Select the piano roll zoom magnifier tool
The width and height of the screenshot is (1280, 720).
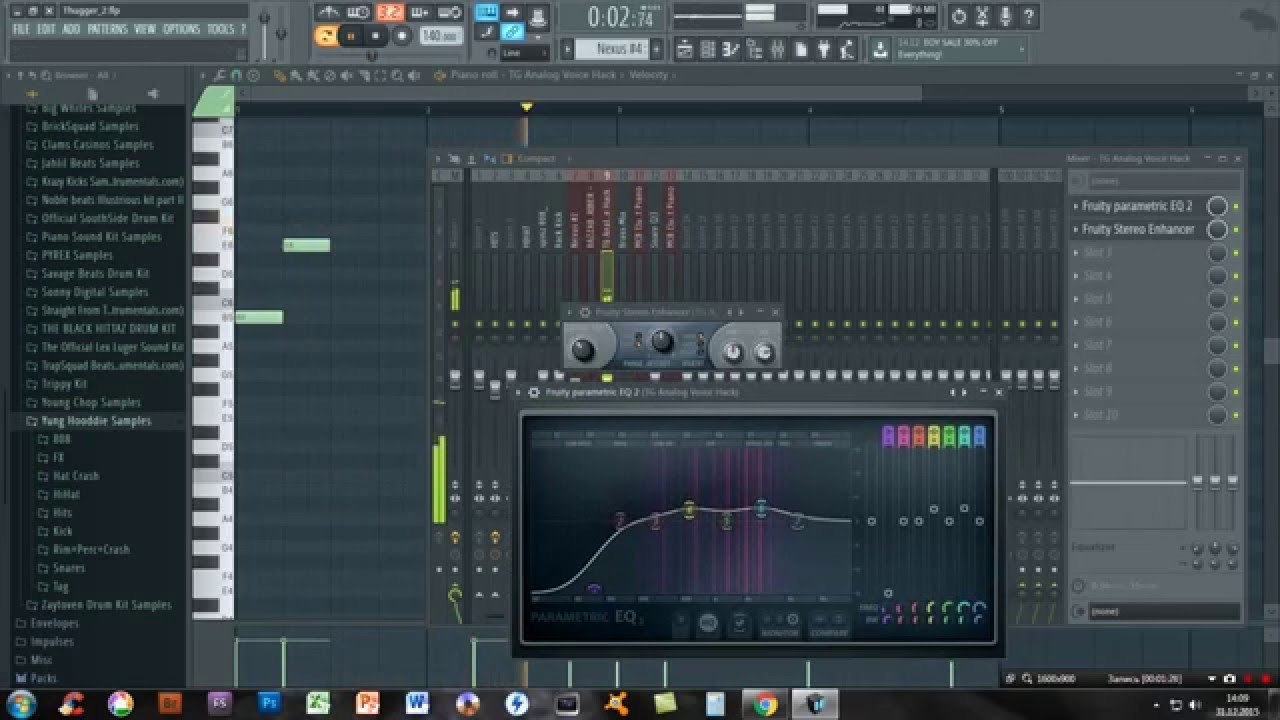point(398,75)
